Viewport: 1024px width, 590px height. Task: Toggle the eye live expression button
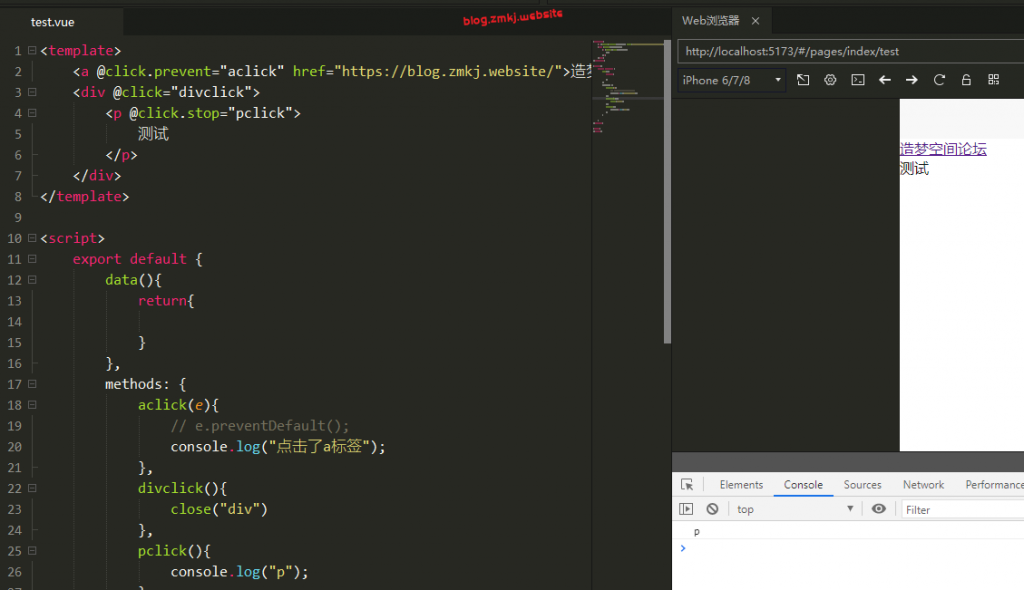878,509
